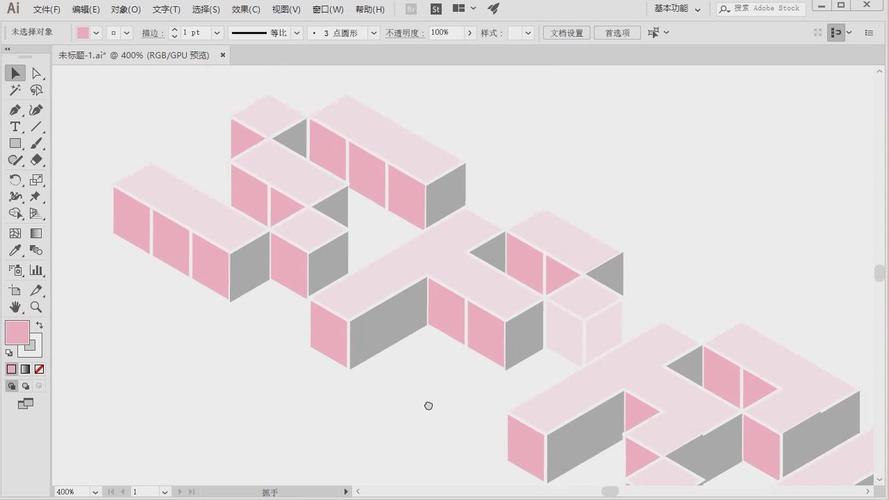Select the Width/Warp tool
The width and height of the screenshot is (889, 500).
point(15,197)
